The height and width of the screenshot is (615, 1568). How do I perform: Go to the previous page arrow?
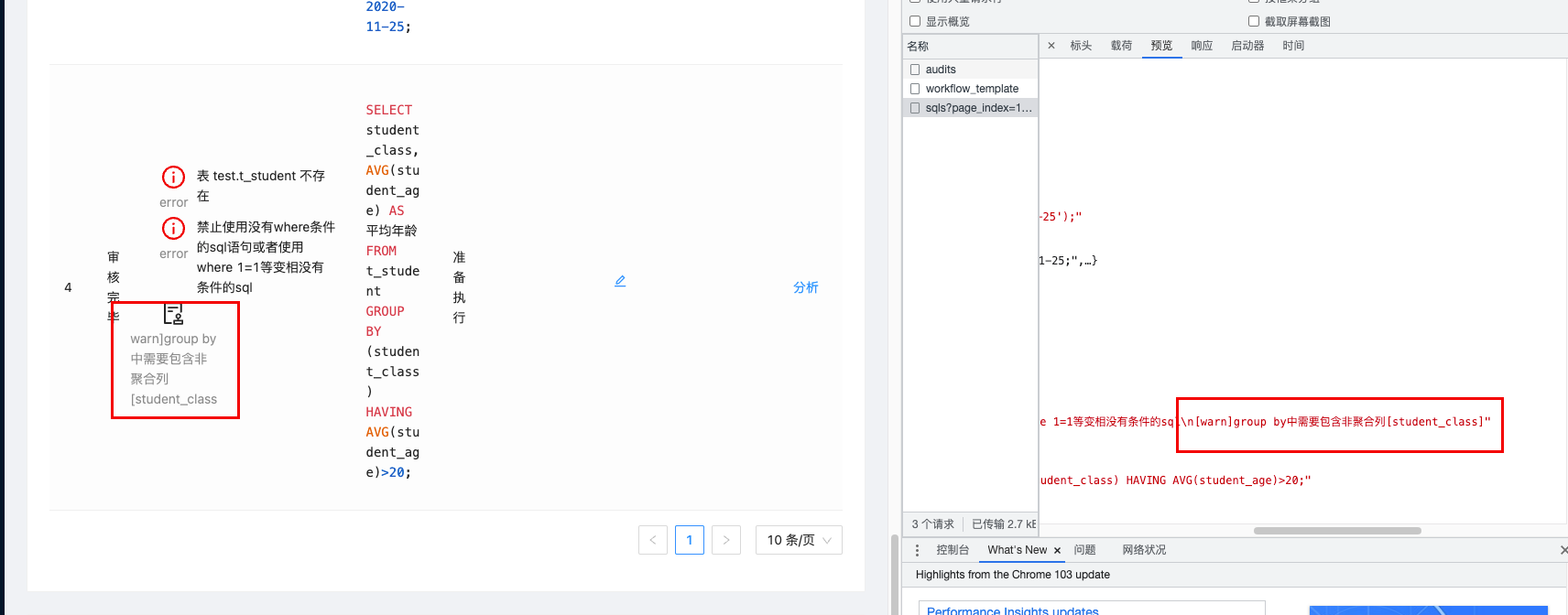(x=653, y=540)
